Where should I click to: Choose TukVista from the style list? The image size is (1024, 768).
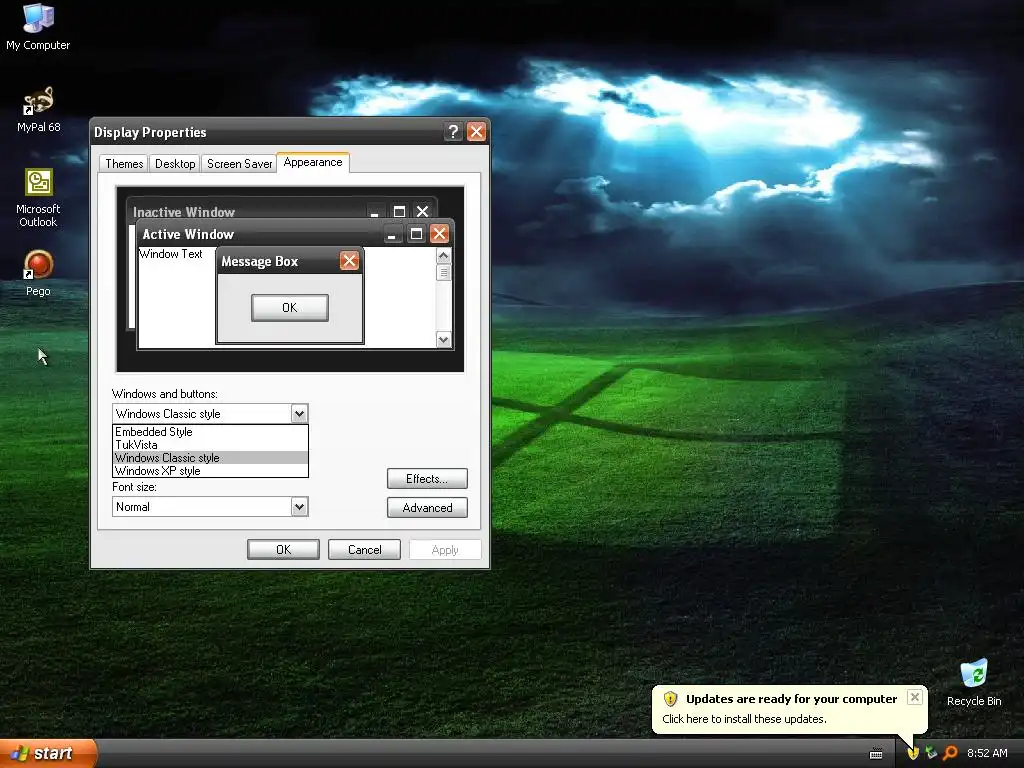point(210,445)
